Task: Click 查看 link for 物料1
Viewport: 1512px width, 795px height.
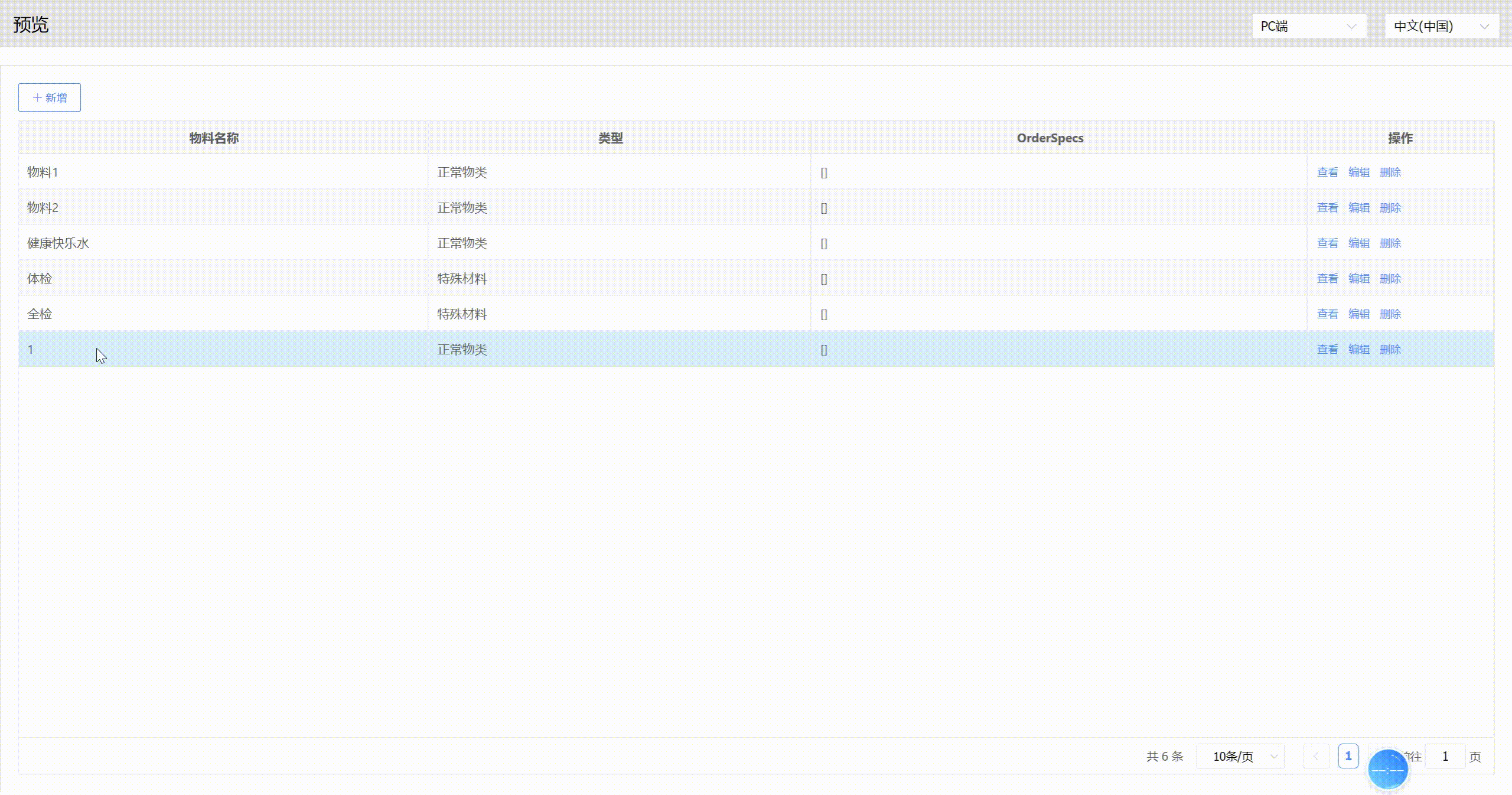Action: (x=1327, y=172)
